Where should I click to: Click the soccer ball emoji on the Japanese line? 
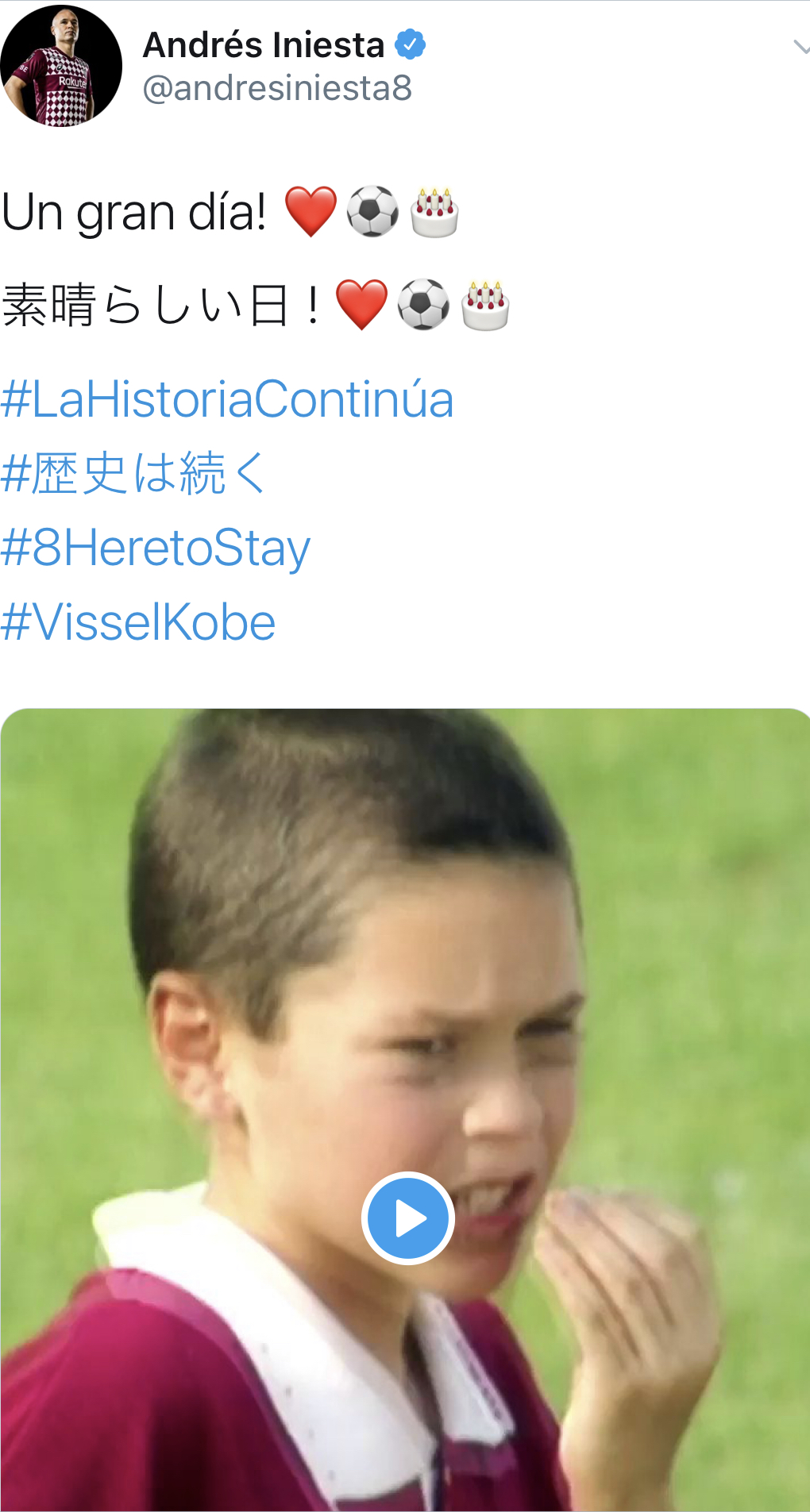coord(423,305)
